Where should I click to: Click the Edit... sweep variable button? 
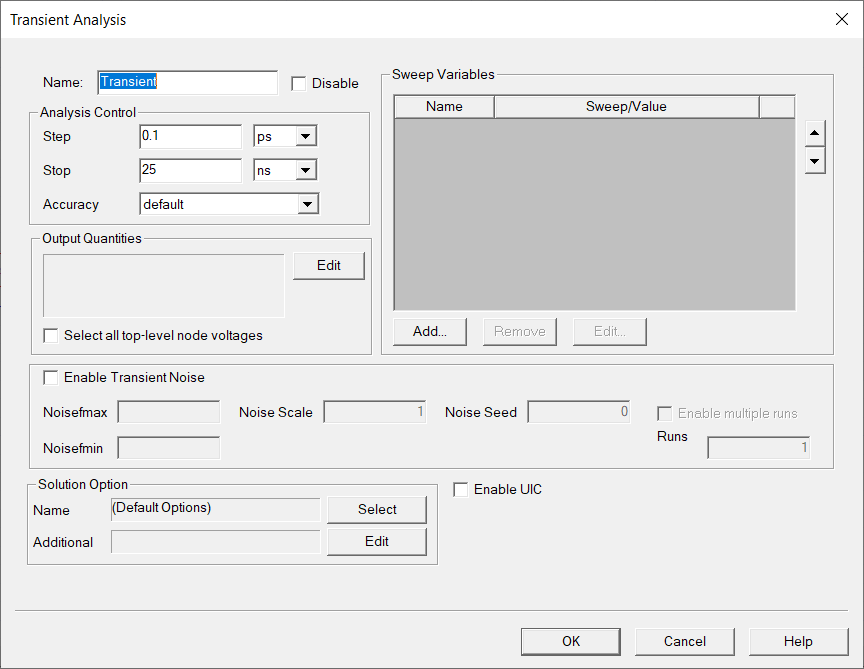609,331
